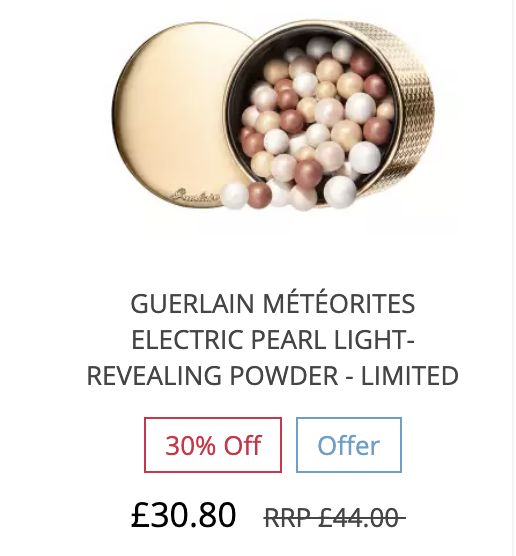Image resolution: width=516 pixels, height=556 pixels.
Task: Click the "REVEALING POWDER - LIMITED" title line
Action: tap(273, 376)
